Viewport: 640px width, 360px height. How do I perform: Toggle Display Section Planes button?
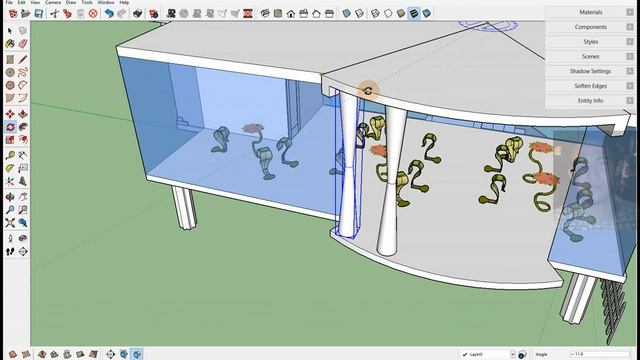[x=124, y=354]
